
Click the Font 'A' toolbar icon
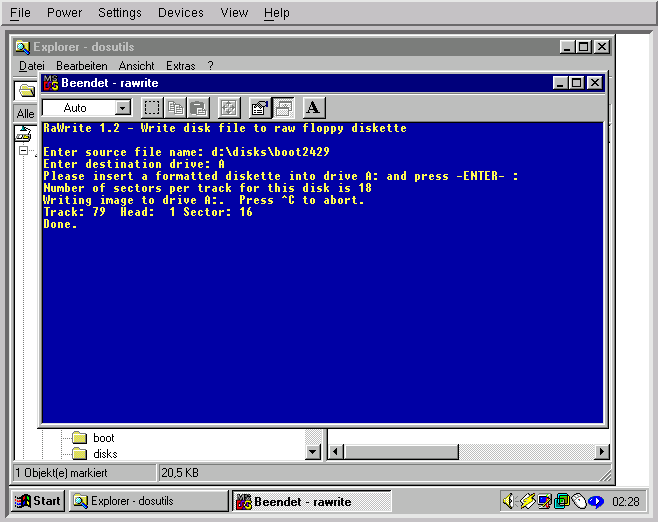(313, 108)
